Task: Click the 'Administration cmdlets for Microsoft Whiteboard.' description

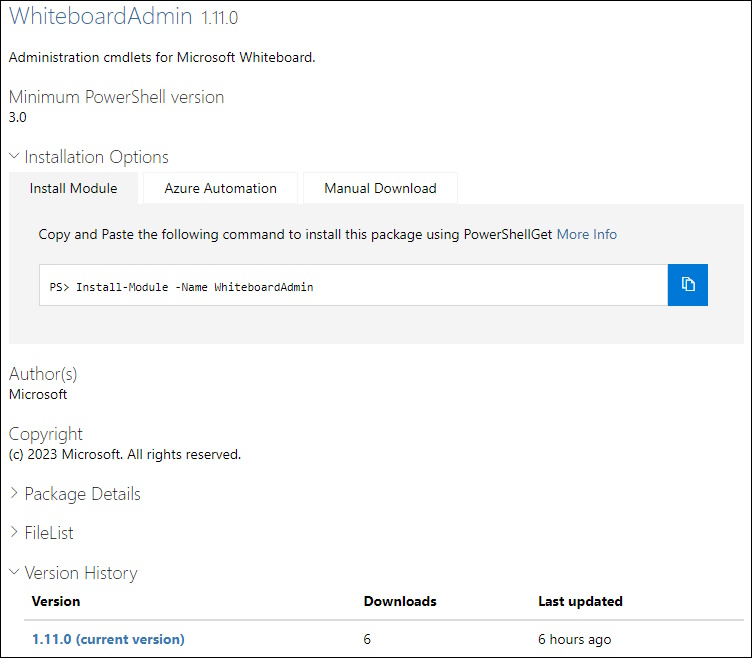Action: 162,57
